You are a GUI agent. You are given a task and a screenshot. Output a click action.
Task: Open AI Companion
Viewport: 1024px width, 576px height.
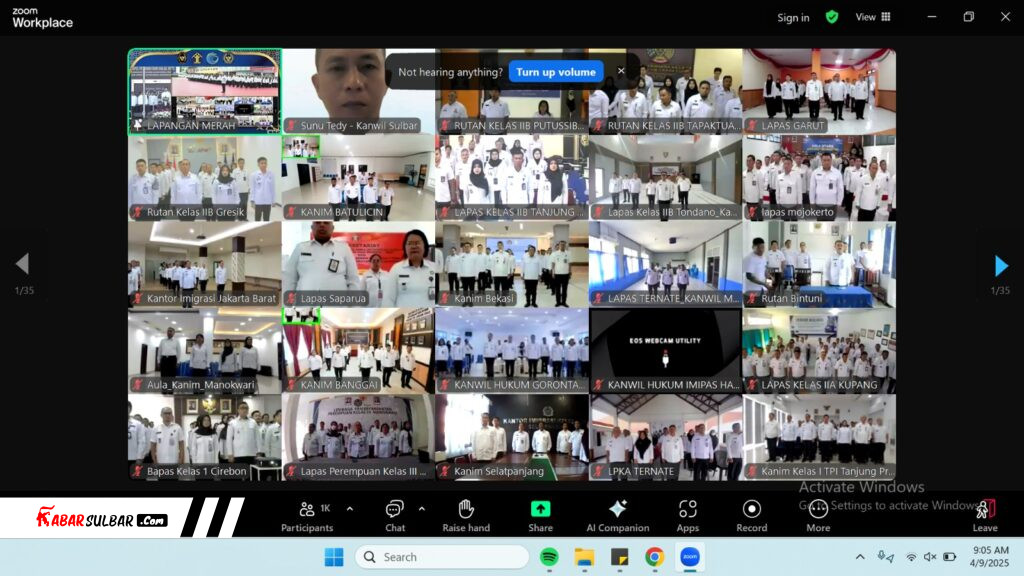(x=617, y=515)
